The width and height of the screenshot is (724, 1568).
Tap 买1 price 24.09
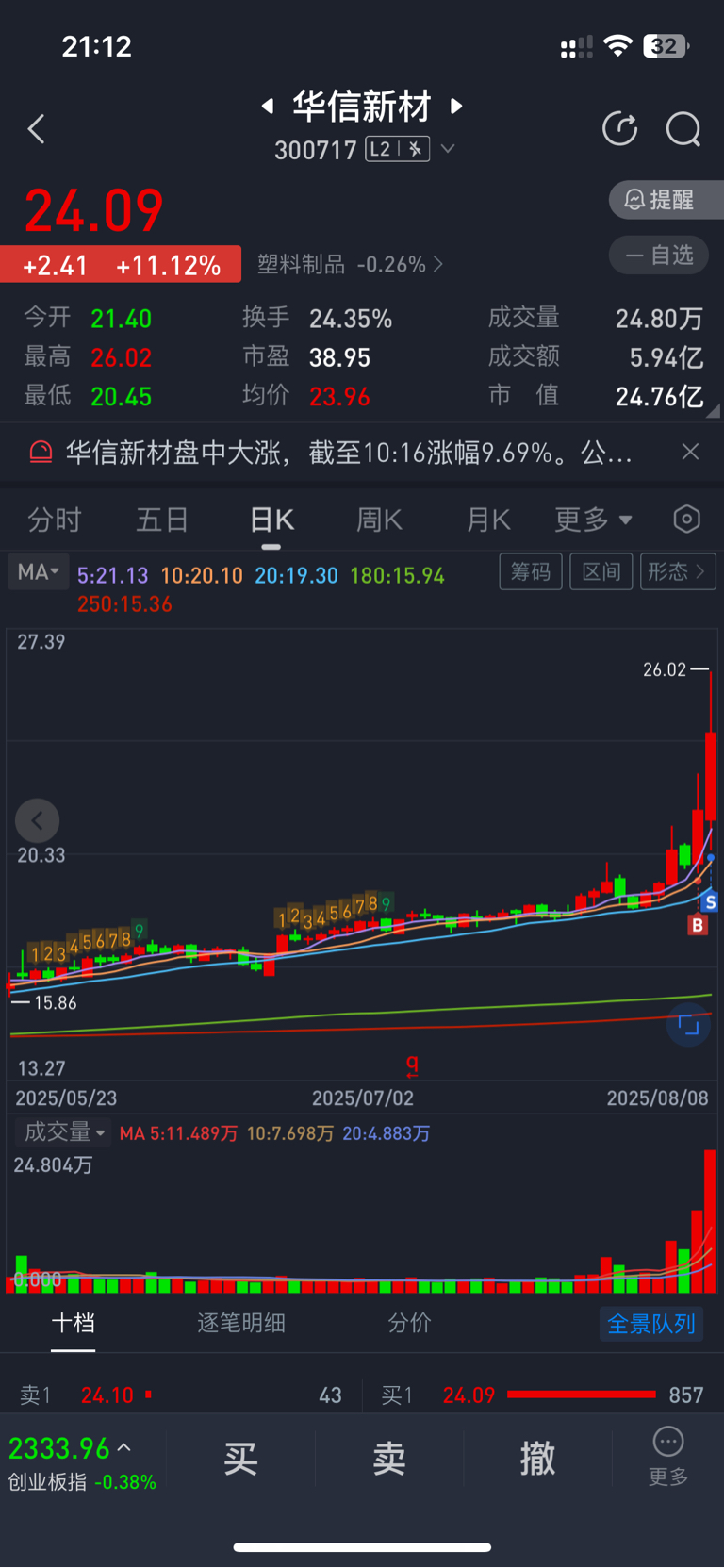pos(469,1395)
